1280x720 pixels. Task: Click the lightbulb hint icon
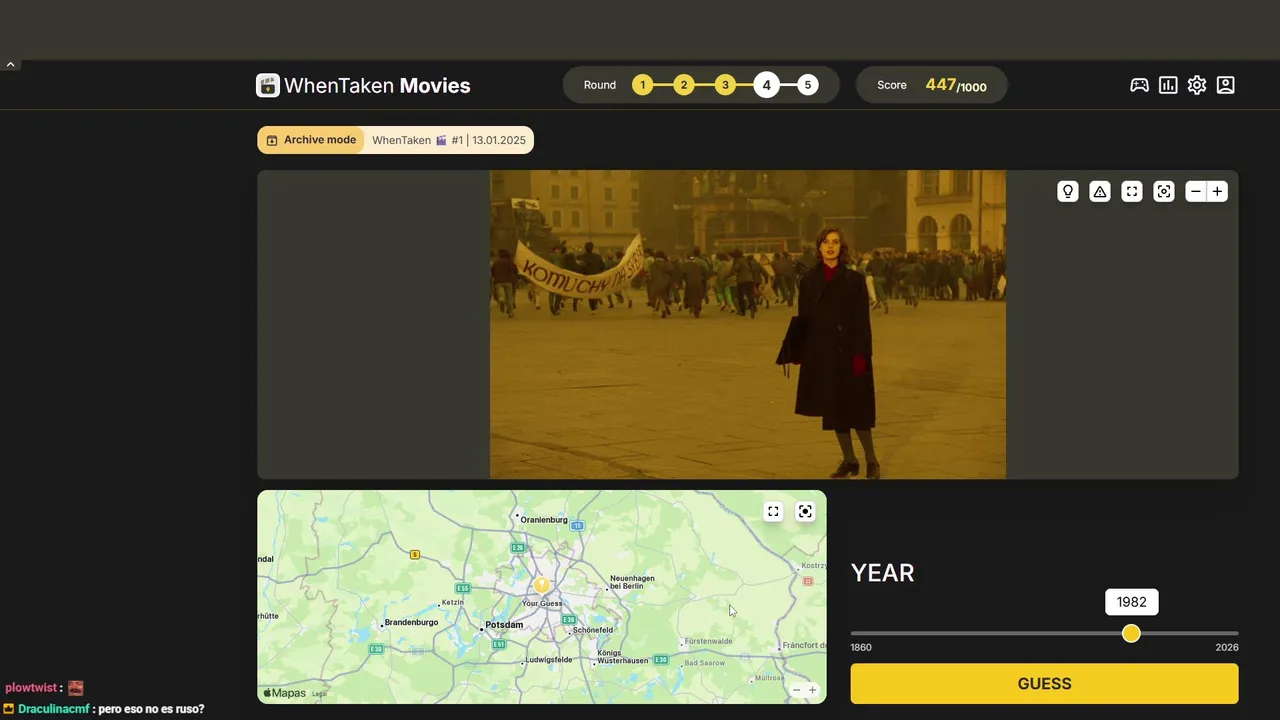(x=1068, y=191)
